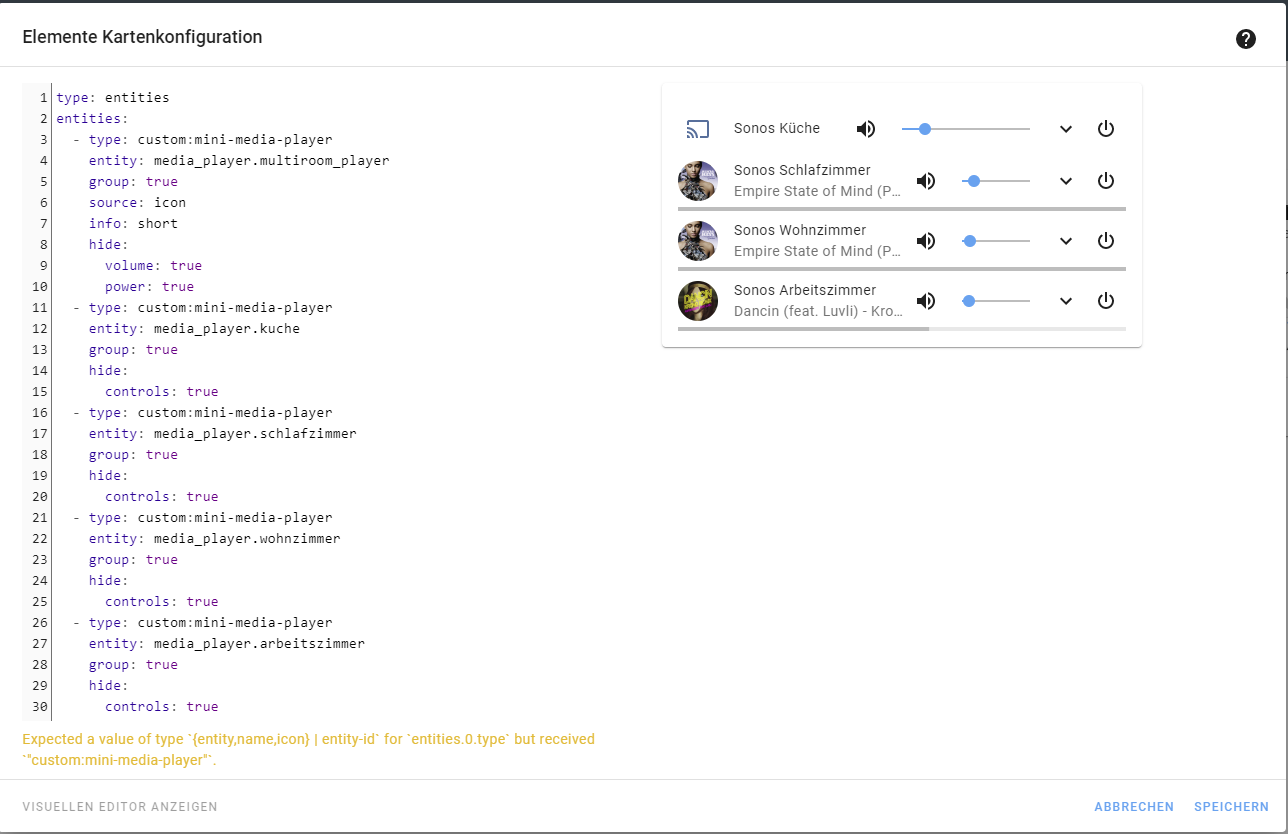Mute Sonos Wohnzimmer with the volume icon
This screenshot has height=834, width=1288.
[x=925, y=240]
